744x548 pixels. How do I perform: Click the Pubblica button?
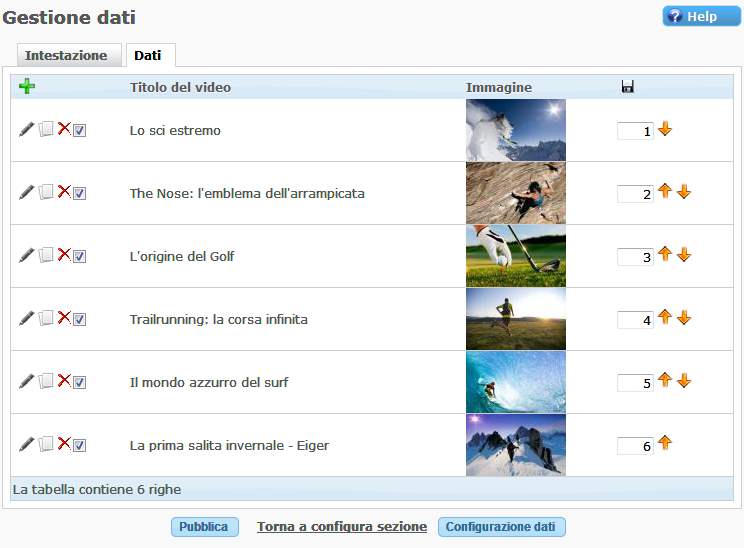click(x=205, y=527)
